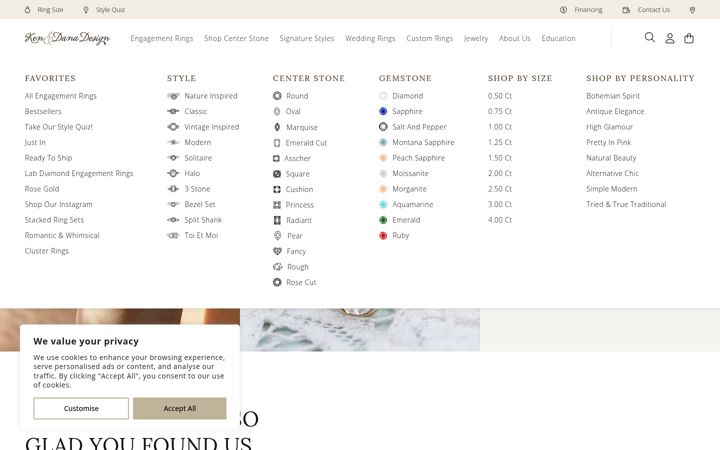Click the Ken & Dana Design logo
Viewport: 720px width, 450px height.
tap(67, 38)
